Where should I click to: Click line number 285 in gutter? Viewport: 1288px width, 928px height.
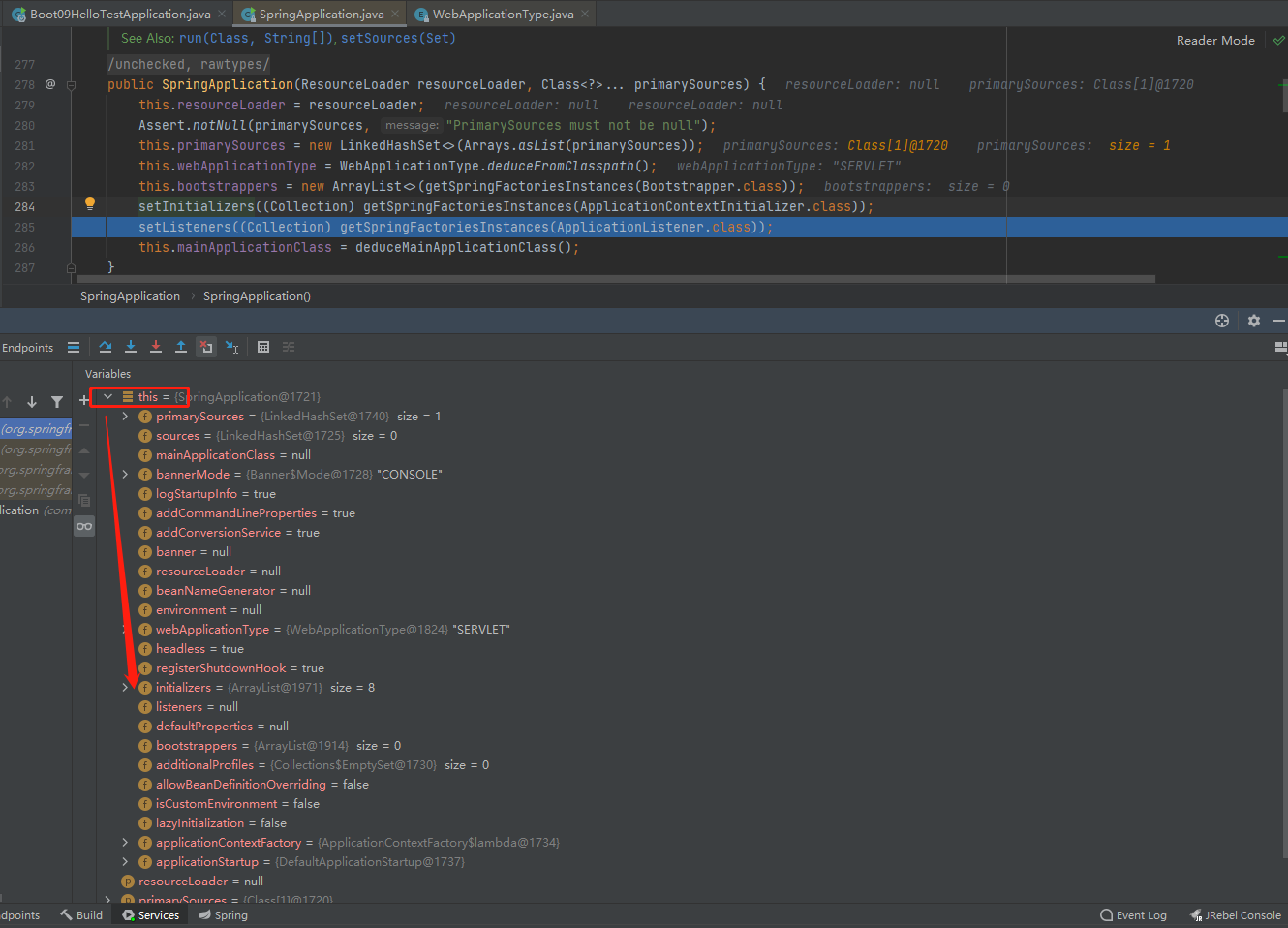24,227
